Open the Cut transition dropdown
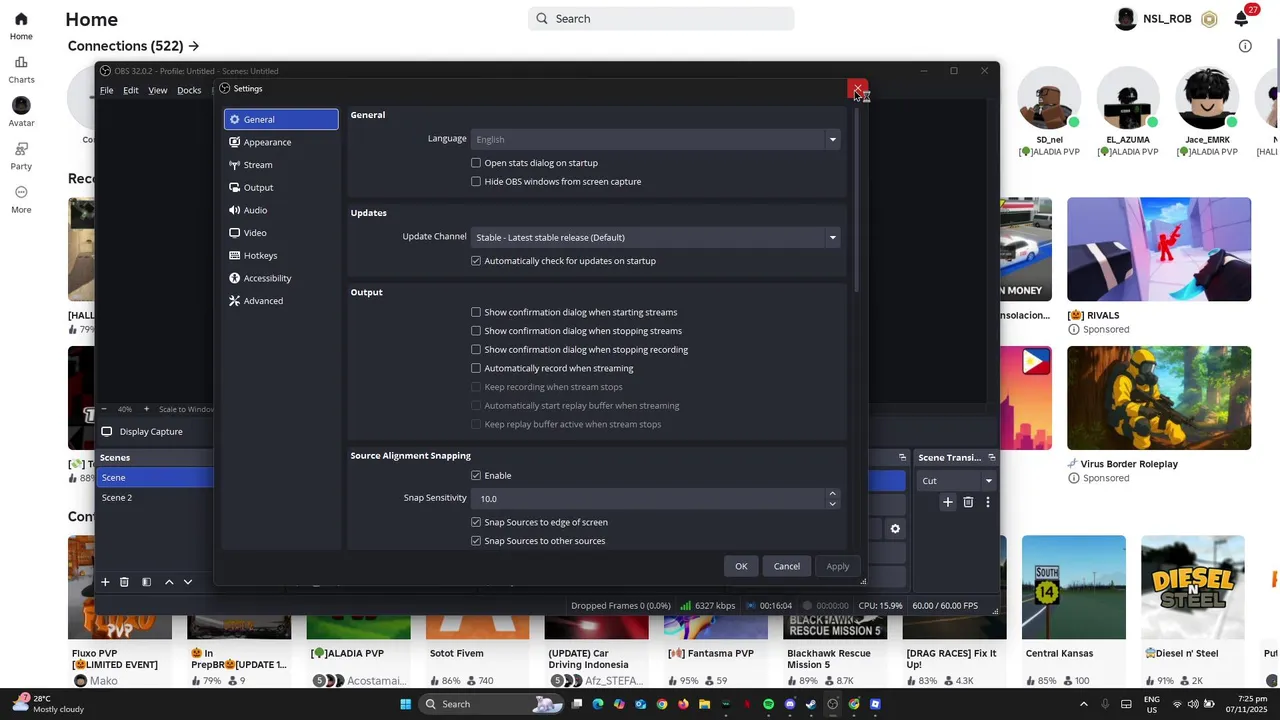Viewport: 1280px width, 720px height. click(957, 481)
